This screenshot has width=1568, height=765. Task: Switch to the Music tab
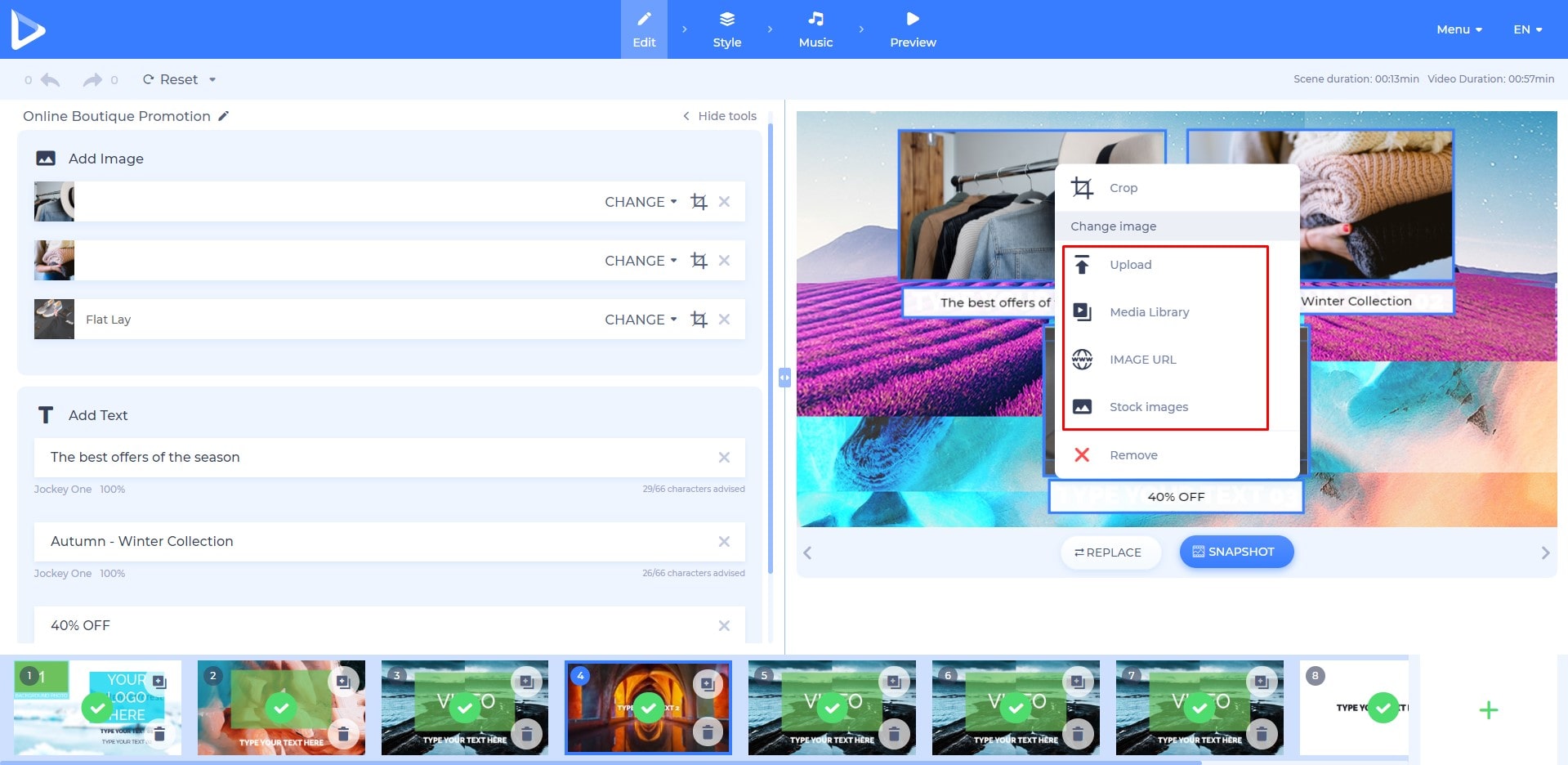815,29
